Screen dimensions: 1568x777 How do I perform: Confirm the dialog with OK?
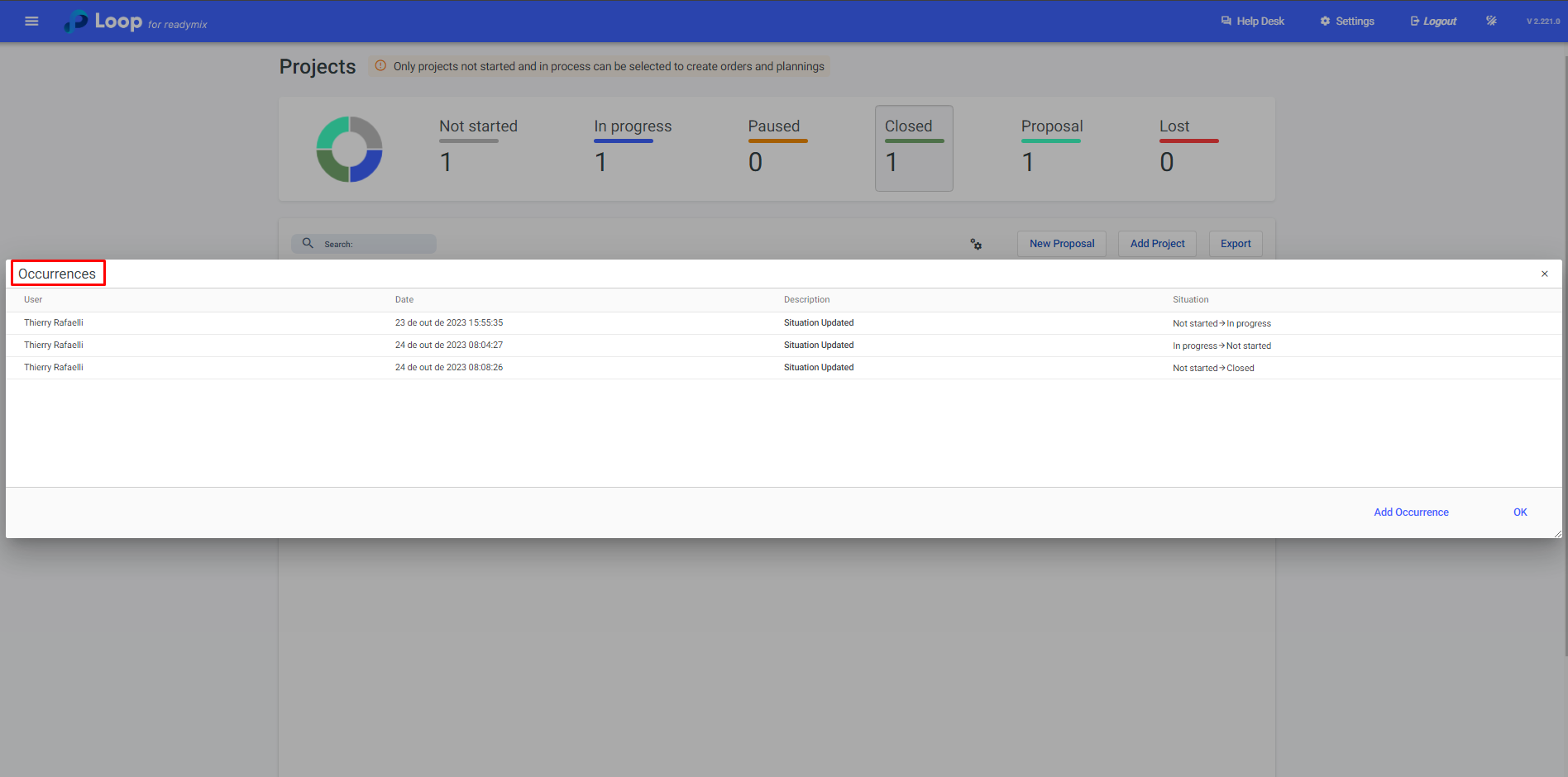[x=1520, y=512]
